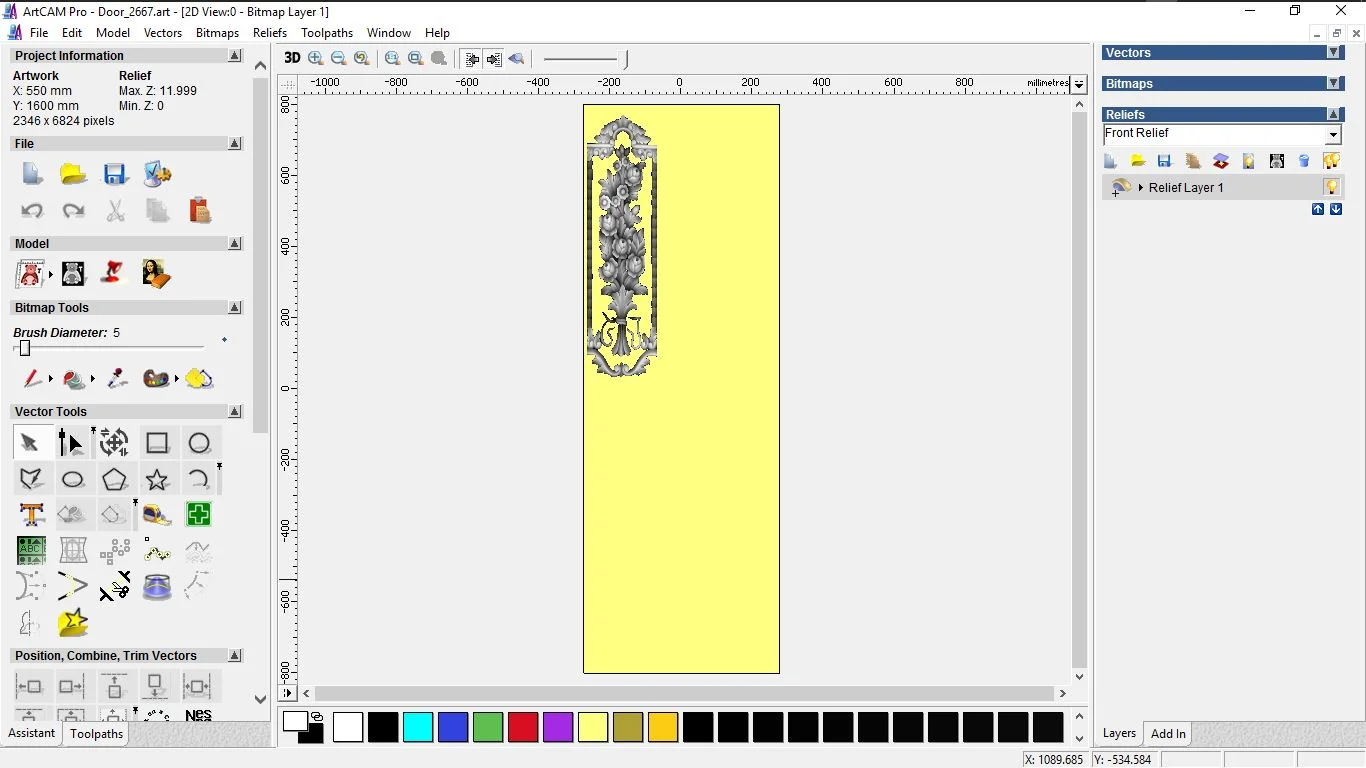Image resolution: width=1366 pixels, height=768 pixels.
Task: Pick the Paint Brush bitmap tool
Action: coord(33,379)
